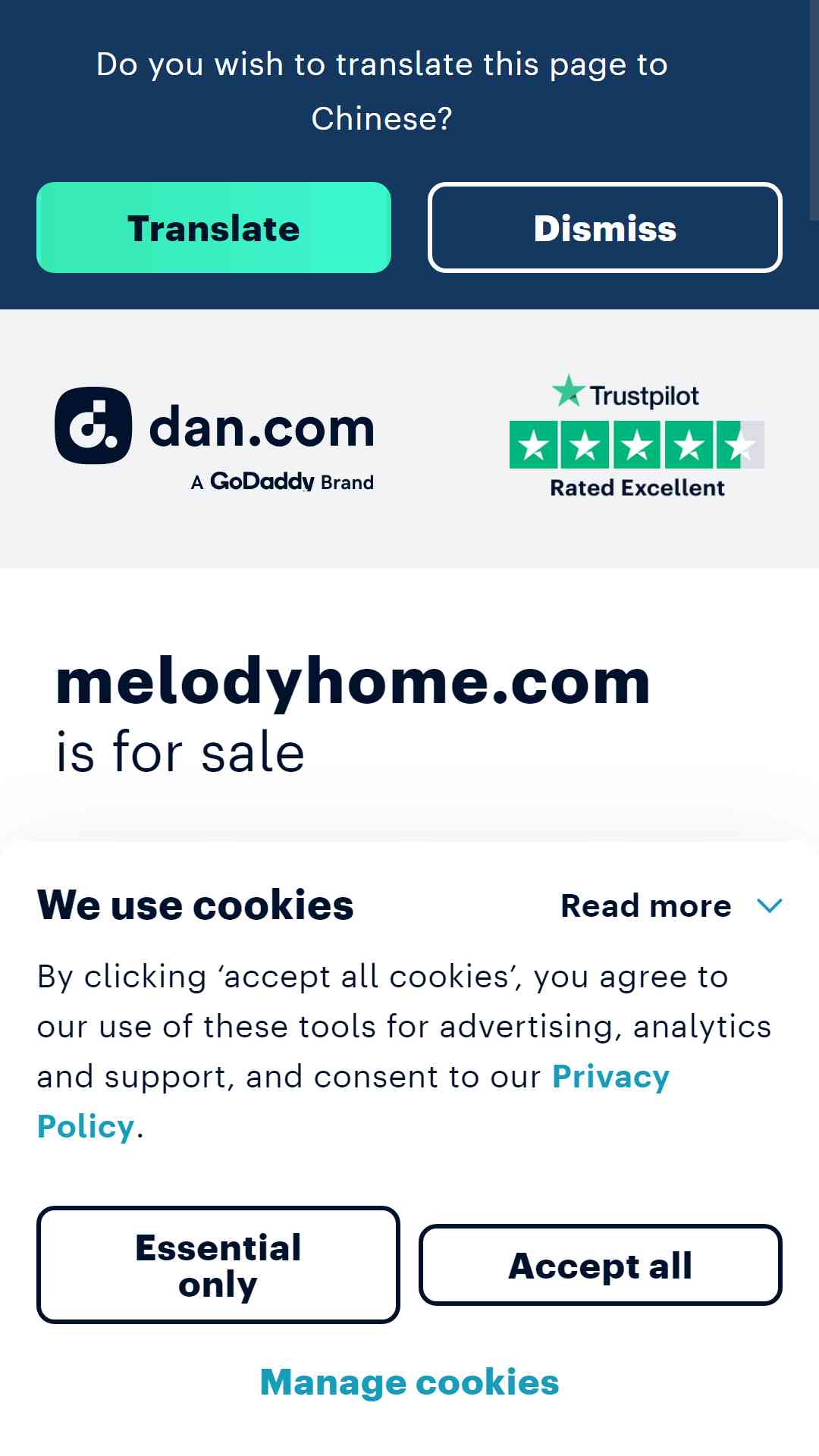The width and height of the screenshot is (819, 1456).
Task: Translate the page to Chinese
Action: click(214, 227)
